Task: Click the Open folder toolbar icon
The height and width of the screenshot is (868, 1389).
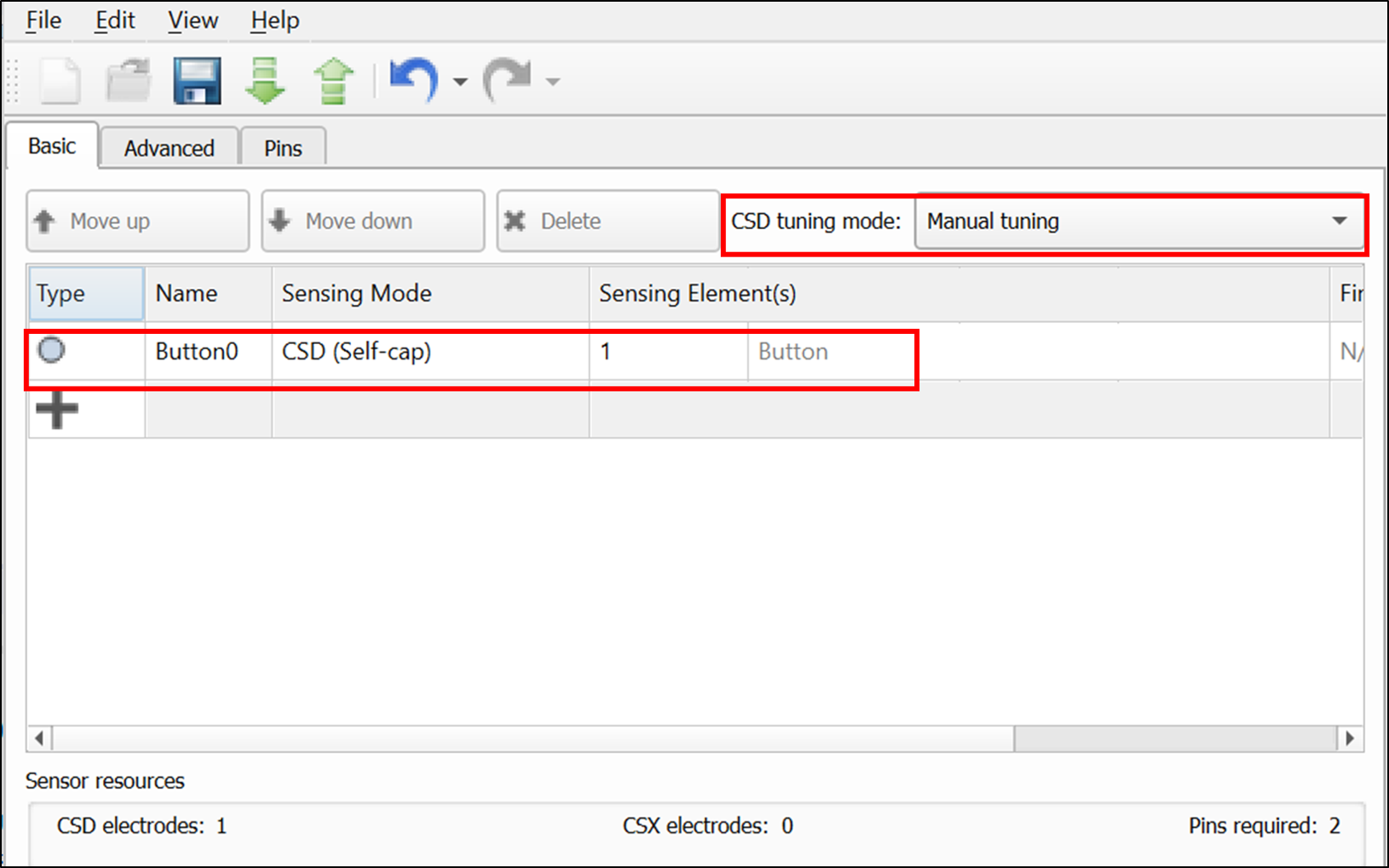Action: click(x=129, y=81)
